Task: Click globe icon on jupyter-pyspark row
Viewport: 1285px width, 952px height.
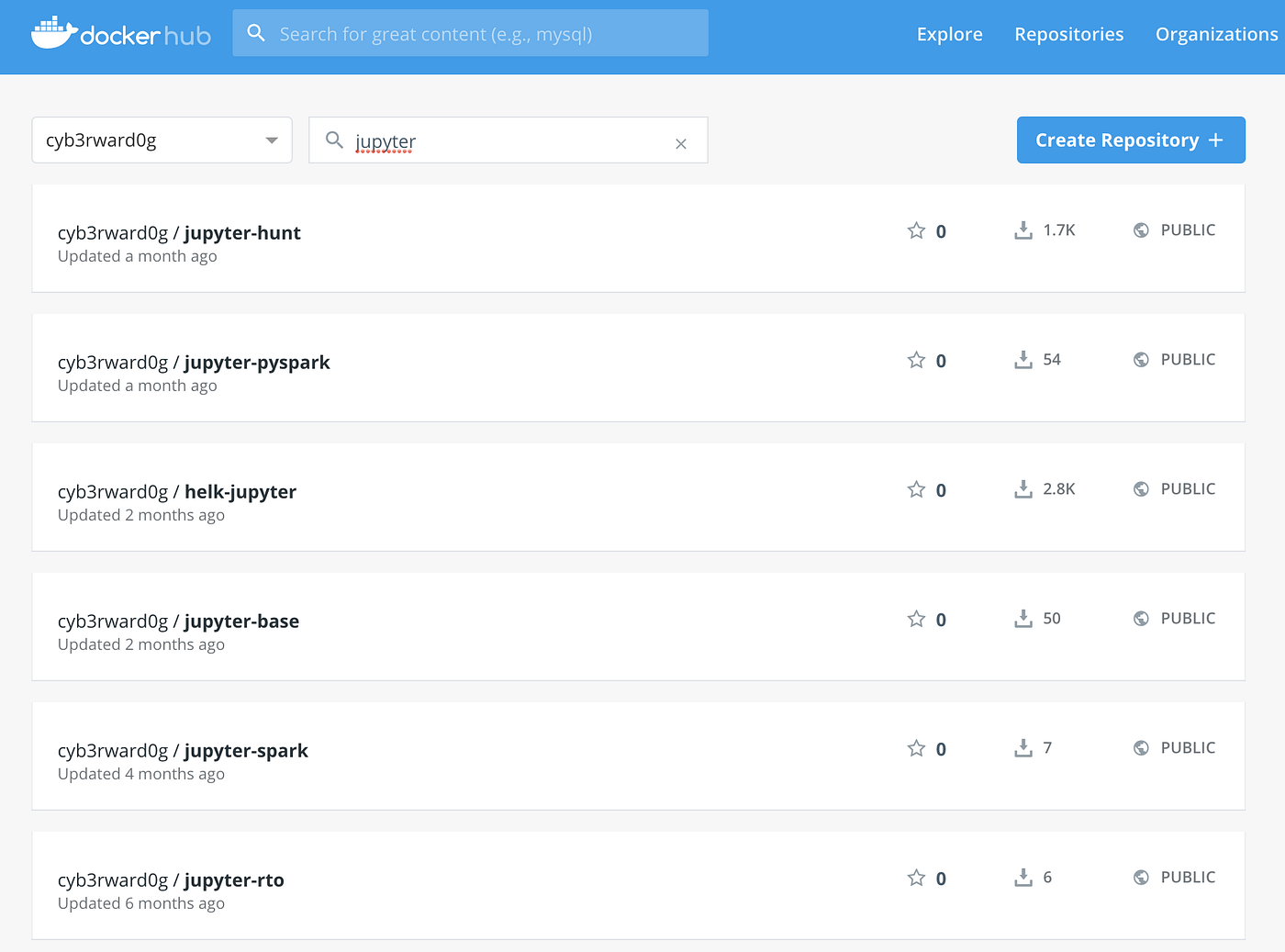Action: click(1141, 360)
